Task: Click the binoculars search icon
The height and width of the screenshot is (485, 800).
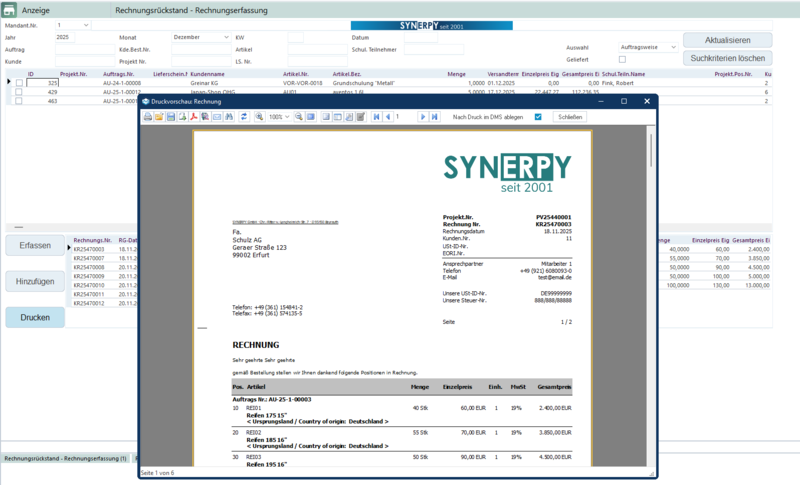Action: point(229,117)
